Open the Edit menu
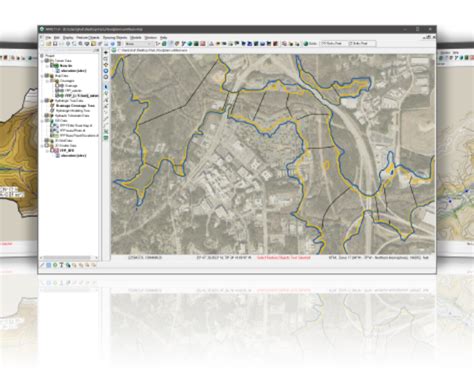The height and width of the screenshot is (387, 474). (57, 38)
